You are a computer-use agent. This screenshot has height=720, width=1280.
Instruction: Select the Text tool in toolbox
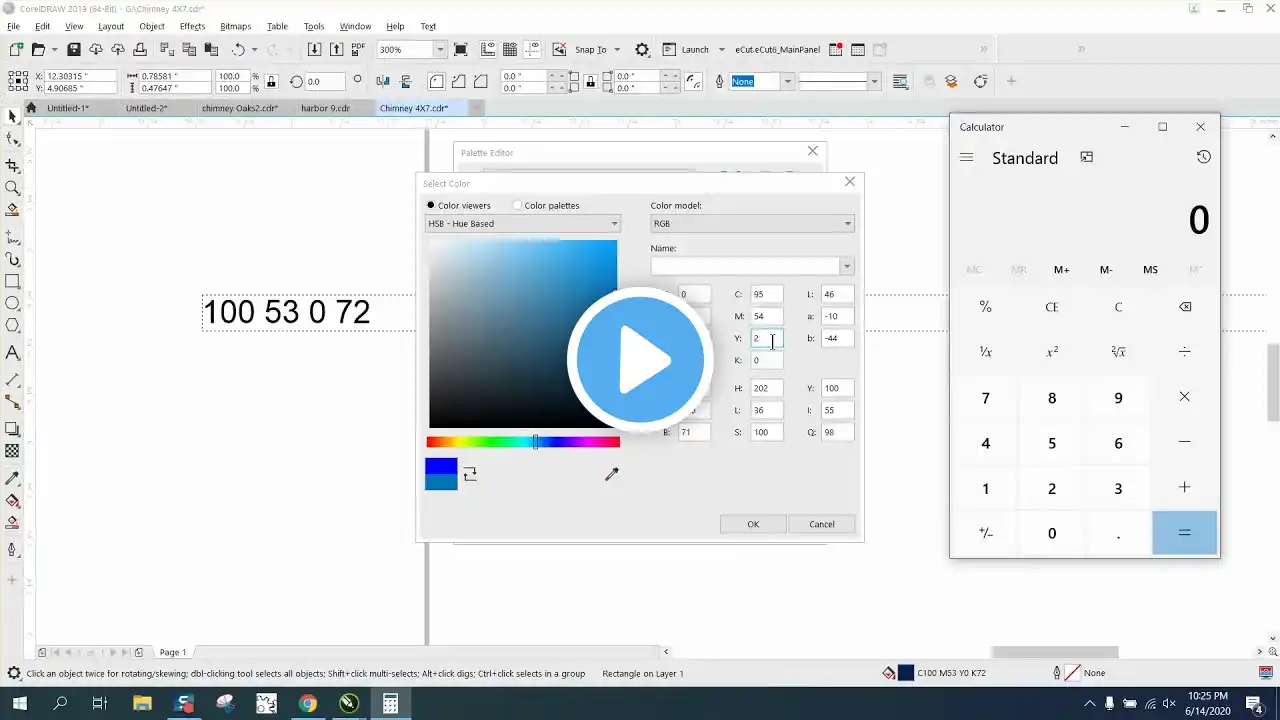[13, 353]
